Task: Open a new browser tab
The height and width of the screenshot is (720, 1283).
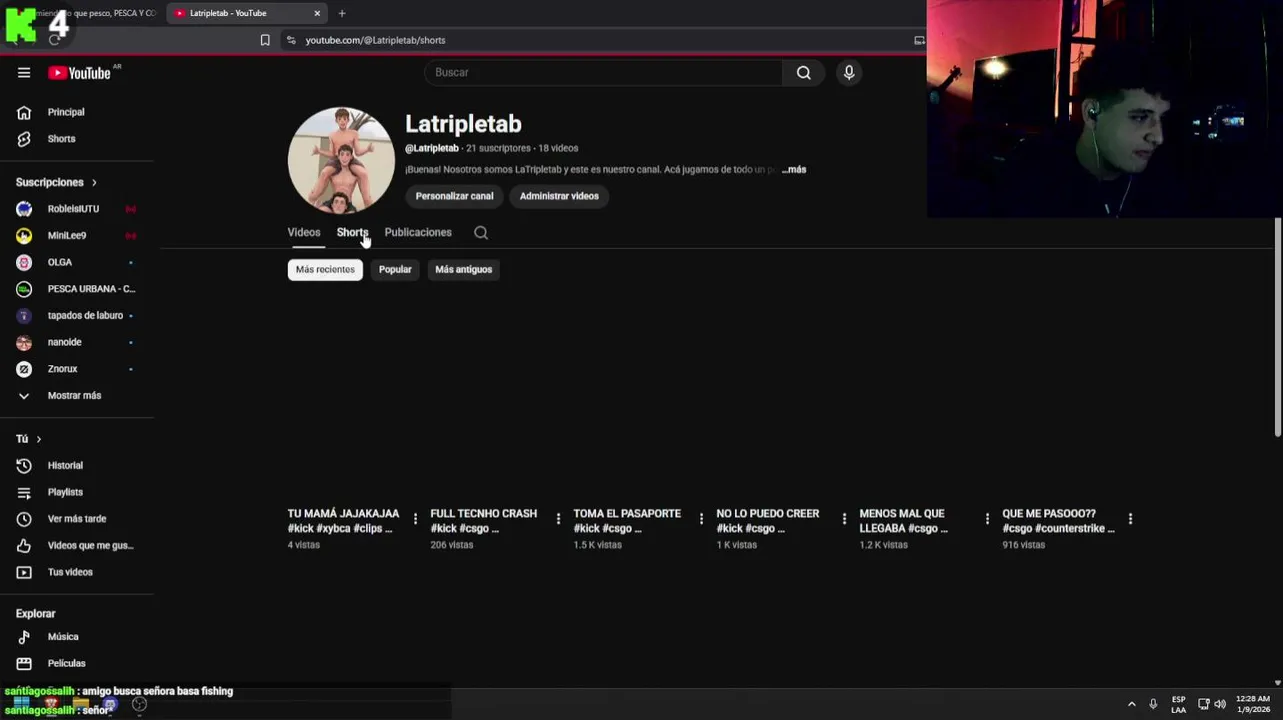Action: tap(342, 13)
